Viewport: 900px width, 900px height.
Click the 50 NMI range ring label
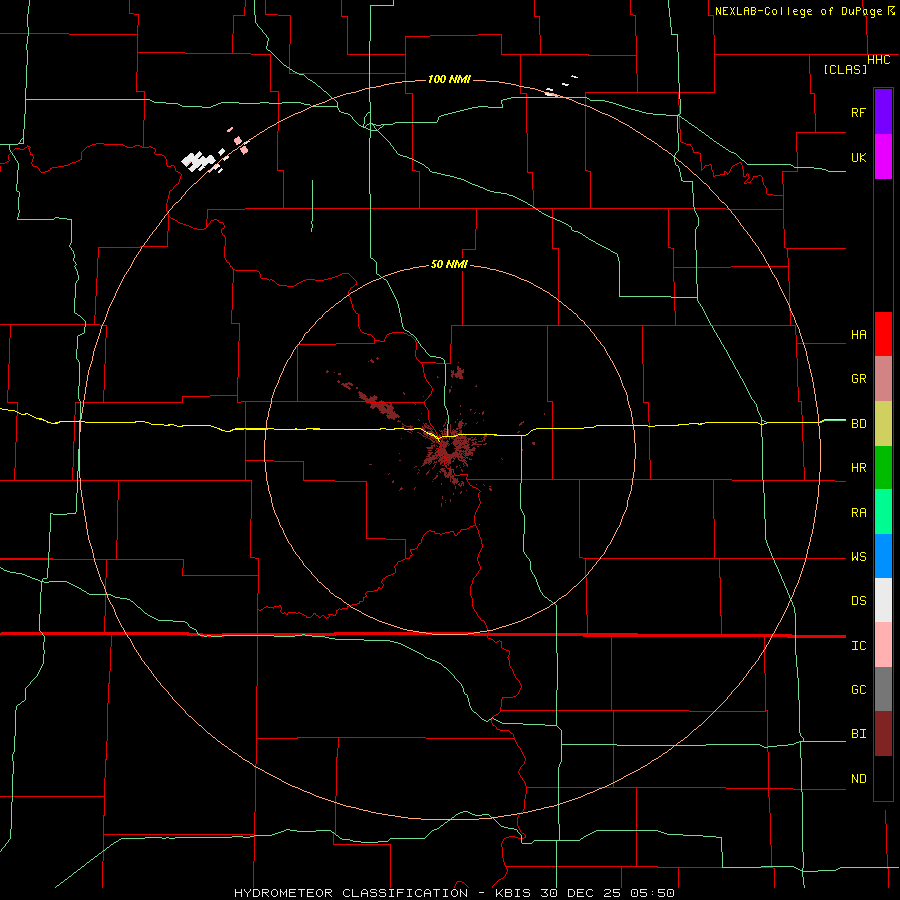point(449,264)
